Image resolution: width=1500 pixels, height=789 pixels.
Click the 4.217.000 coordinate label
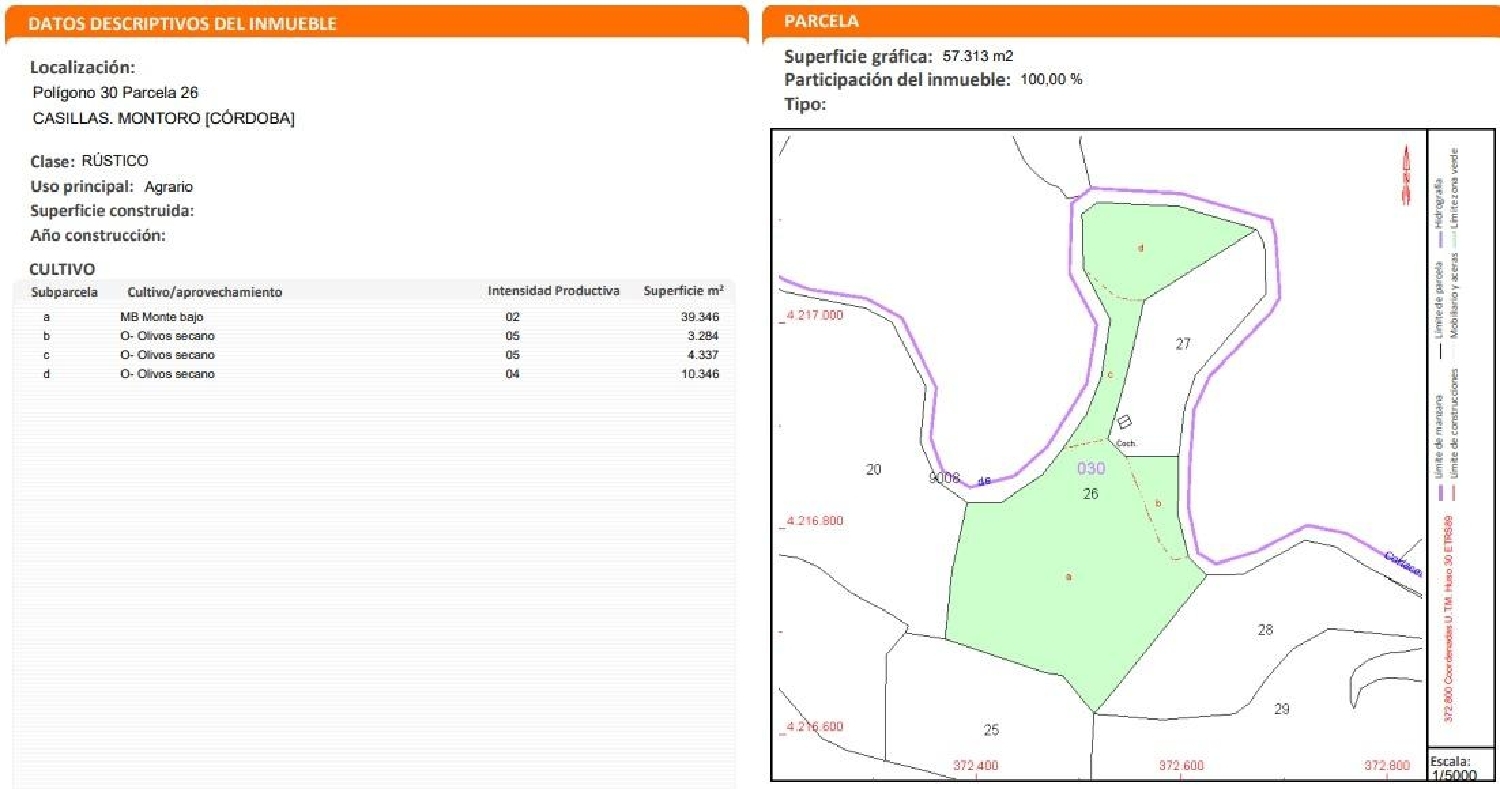814,315
